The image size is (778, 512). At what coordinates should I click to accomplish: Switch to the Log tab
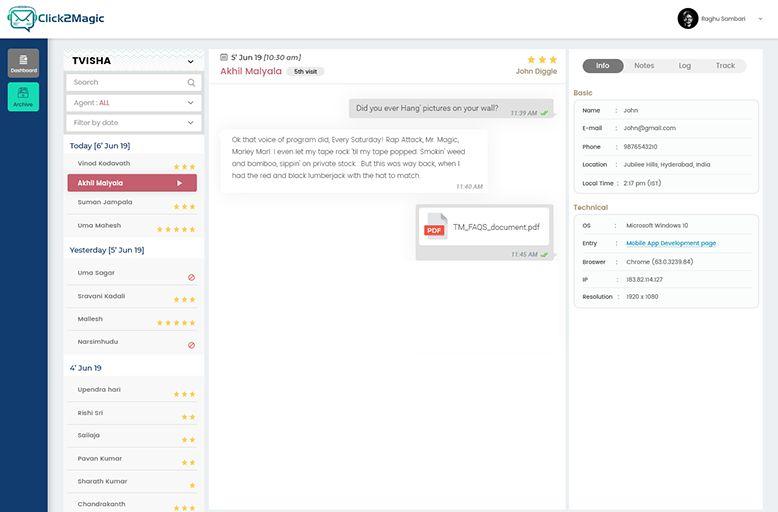(685, 65)
